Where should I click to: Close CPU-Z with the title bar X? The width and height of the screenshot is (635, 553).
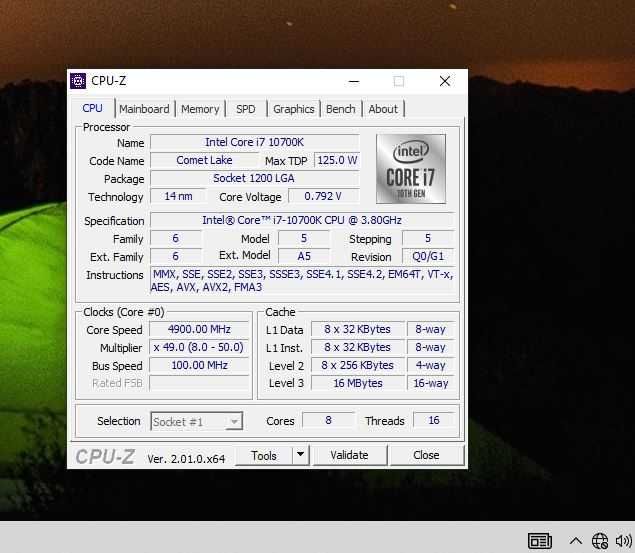445,81
